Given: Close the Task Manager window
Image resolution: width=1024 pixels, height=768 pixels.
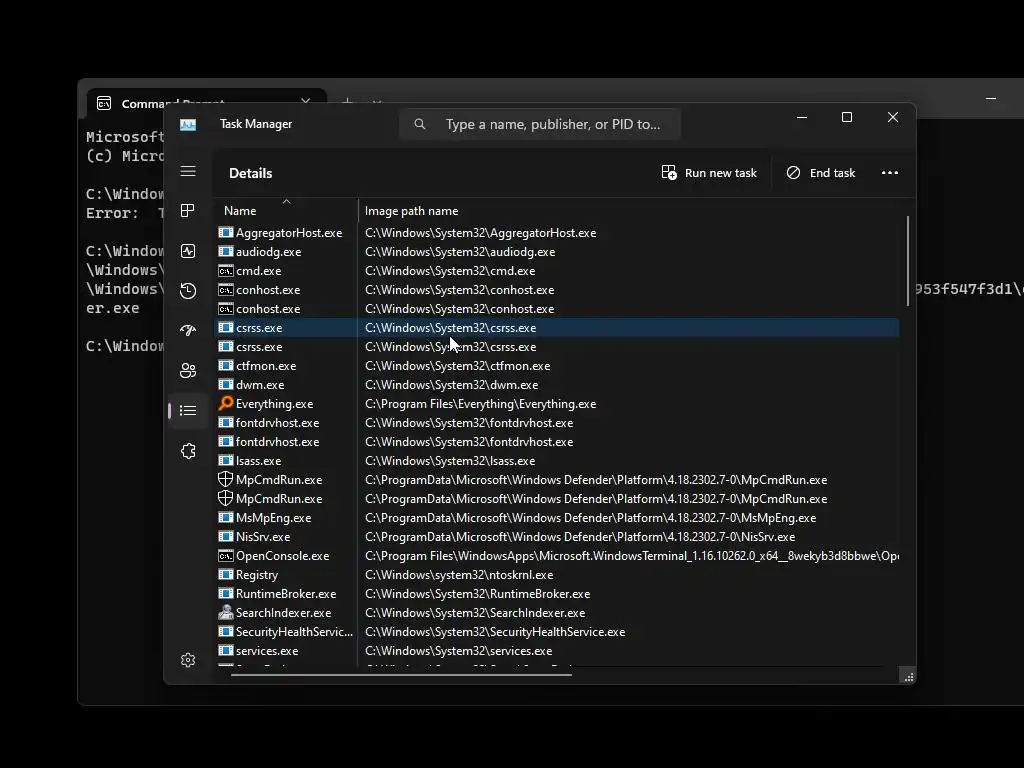Looking at the screenshot, I should 893,118.
